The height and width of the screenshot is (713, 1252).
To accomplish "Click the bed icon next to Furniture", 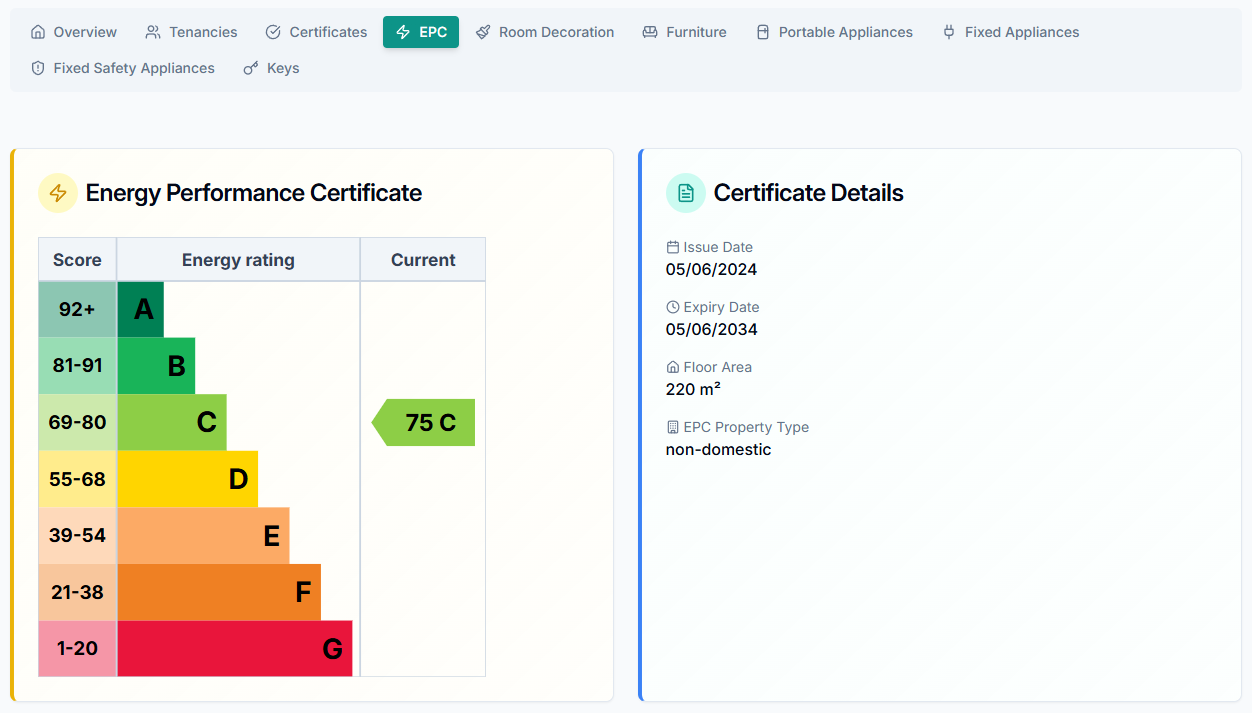I will click(653, 31).
